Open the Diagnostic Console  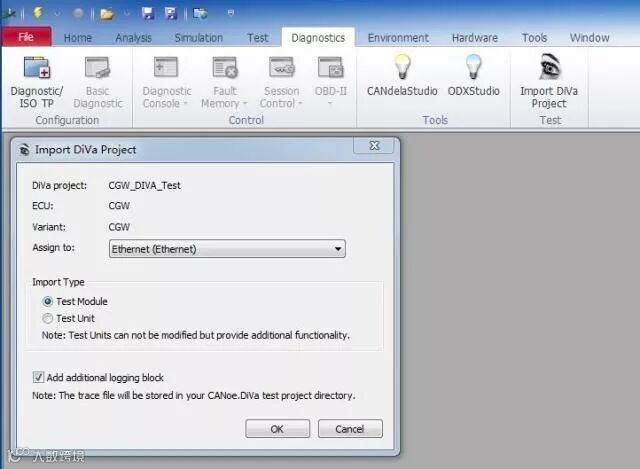pos(167,82)
